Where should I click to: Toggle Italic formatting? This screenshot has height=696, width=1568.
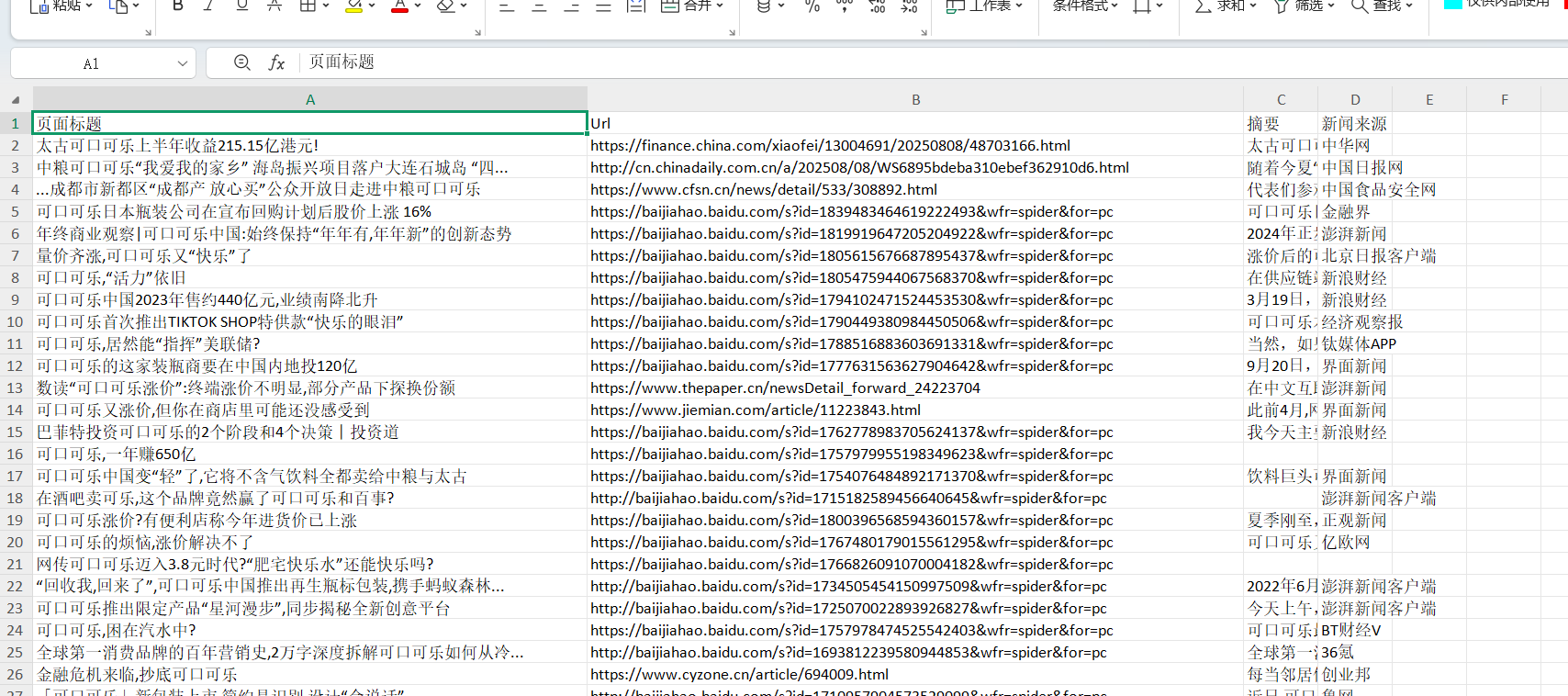coord(209,6)
